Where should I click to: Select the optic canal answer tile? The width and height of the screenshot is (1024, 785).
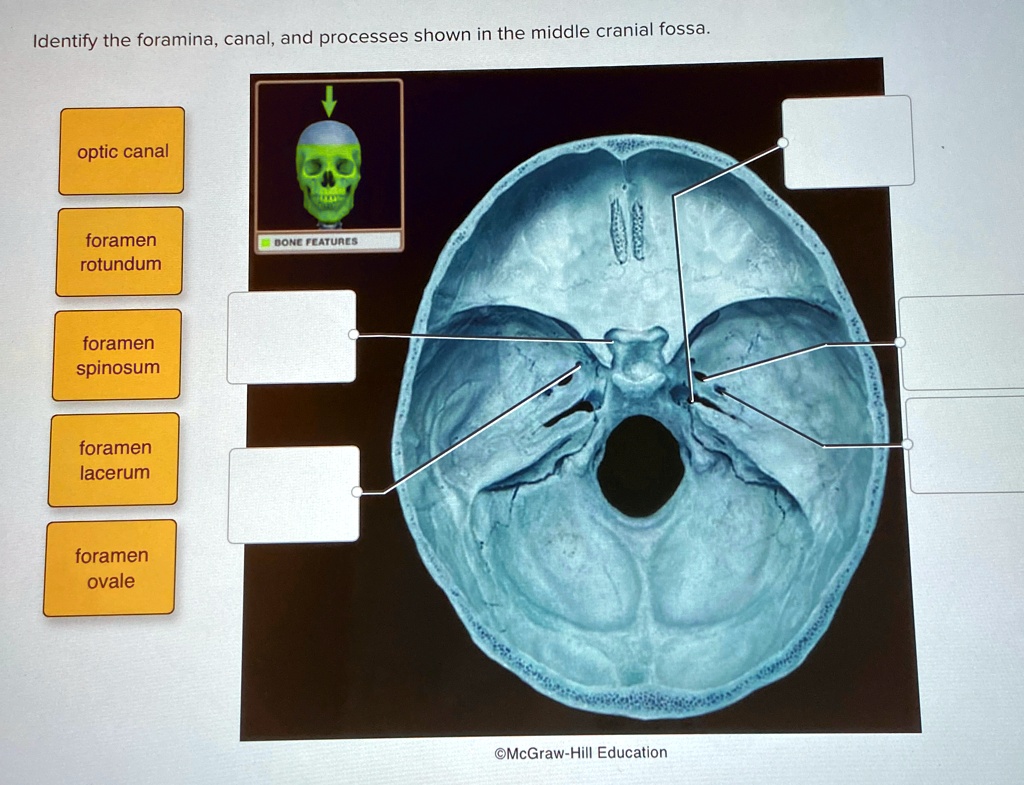122,152
